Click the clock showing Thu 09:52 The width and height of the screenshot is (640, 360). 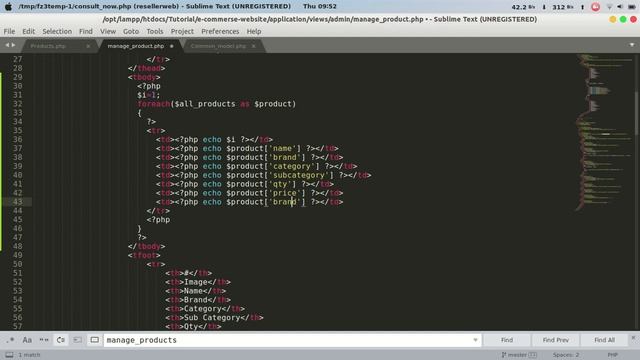[320, 7]
